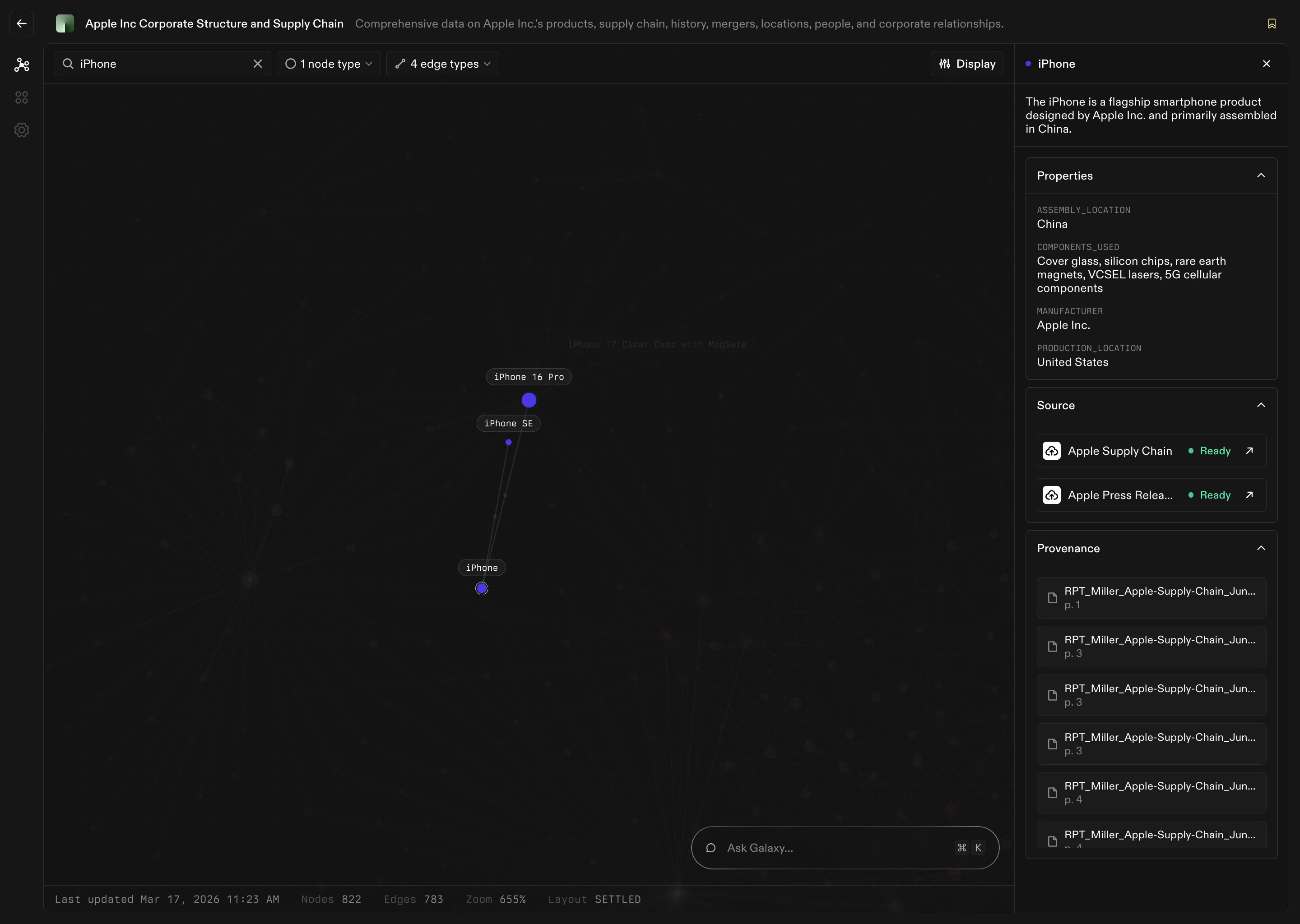Click the document icon on the first provenance entry
This screenshot has height=924, width=1300.
pyautogui.click(x=1052, y=597)
